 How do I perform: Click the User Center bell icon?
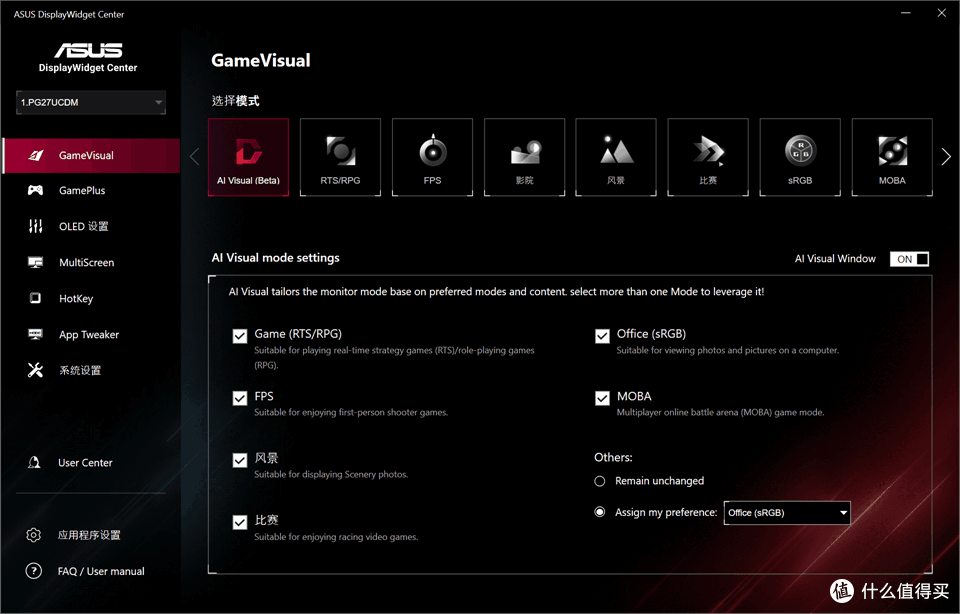pyautogui.click(x=34, y=463)
